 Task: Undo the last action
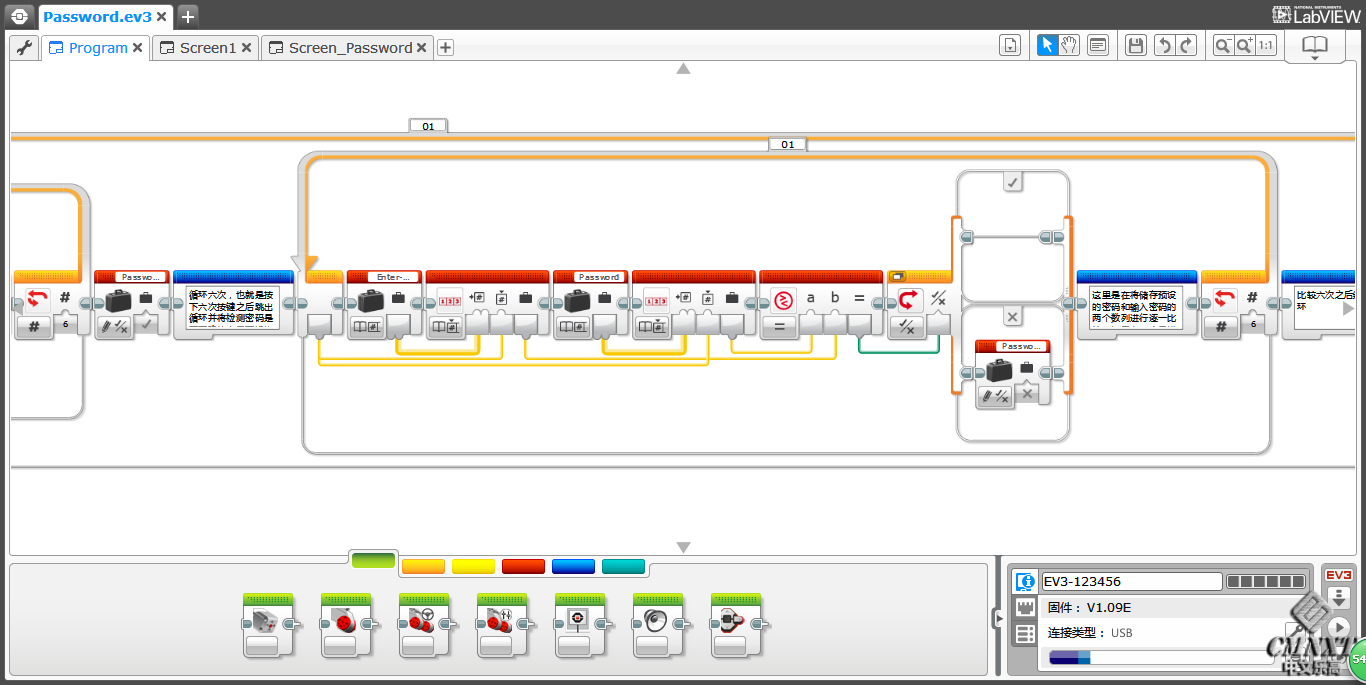click(1163, 45)
